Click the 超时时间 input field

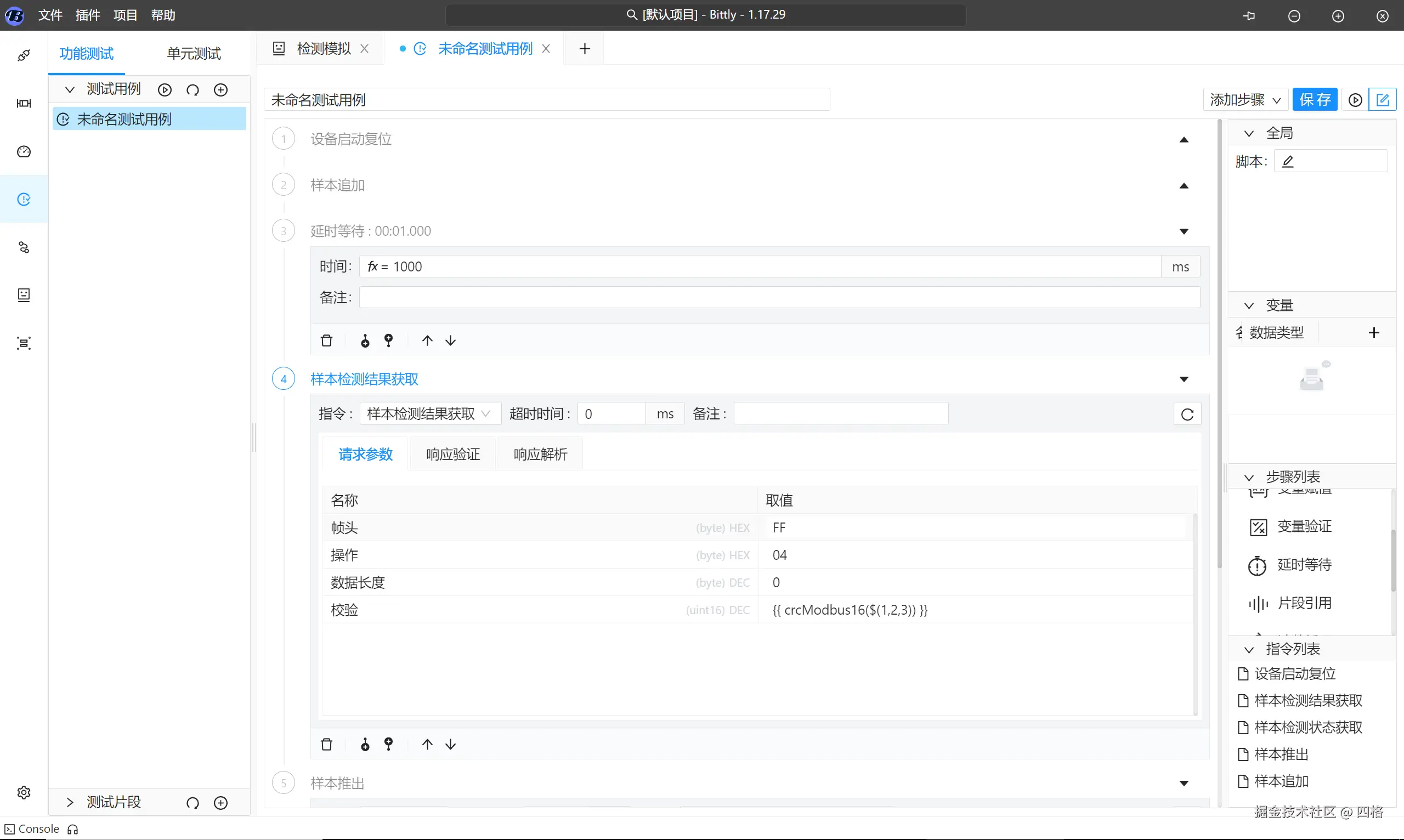click(612, 414)
